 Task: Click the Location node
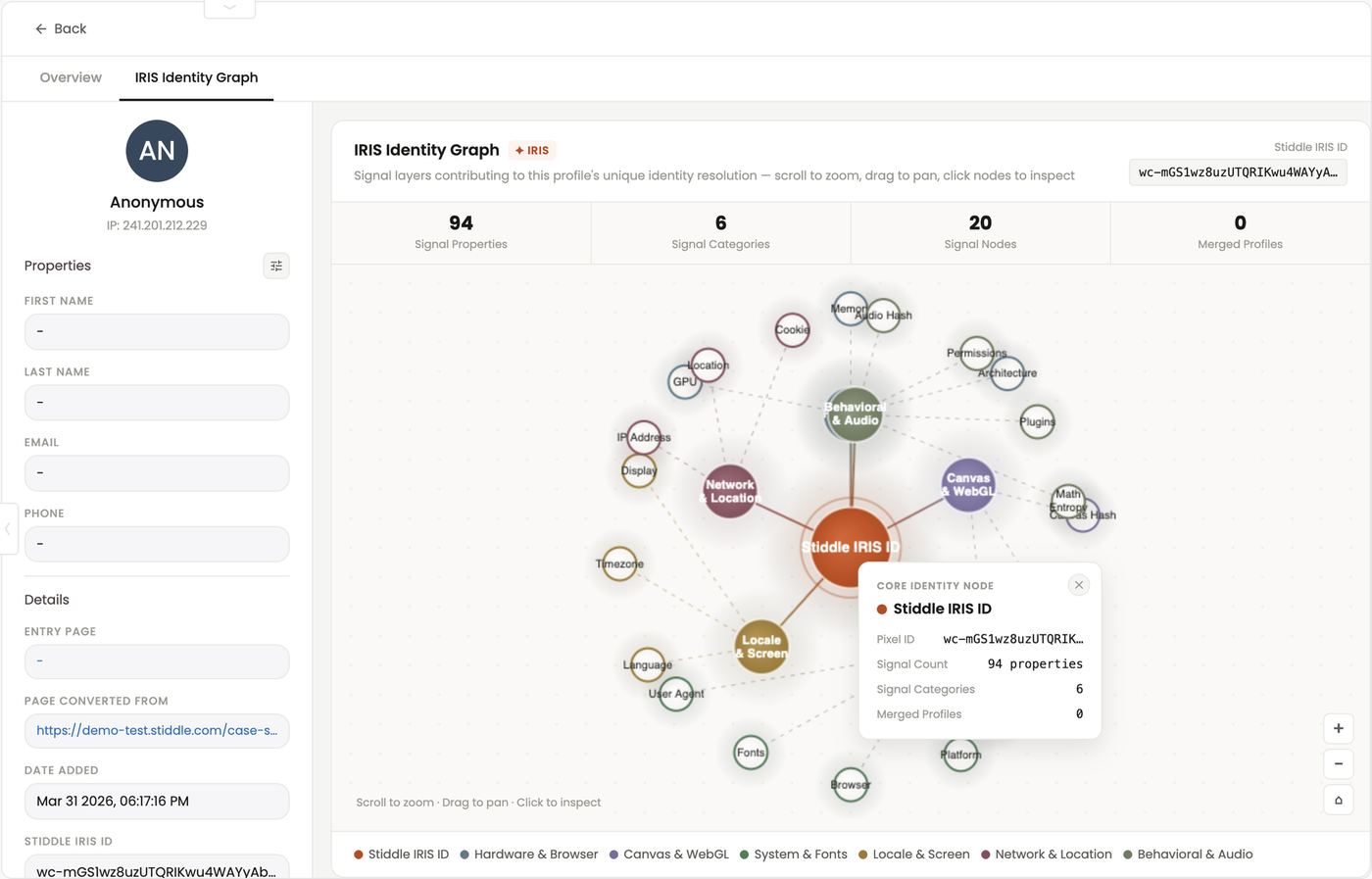[x=708, y=366]
